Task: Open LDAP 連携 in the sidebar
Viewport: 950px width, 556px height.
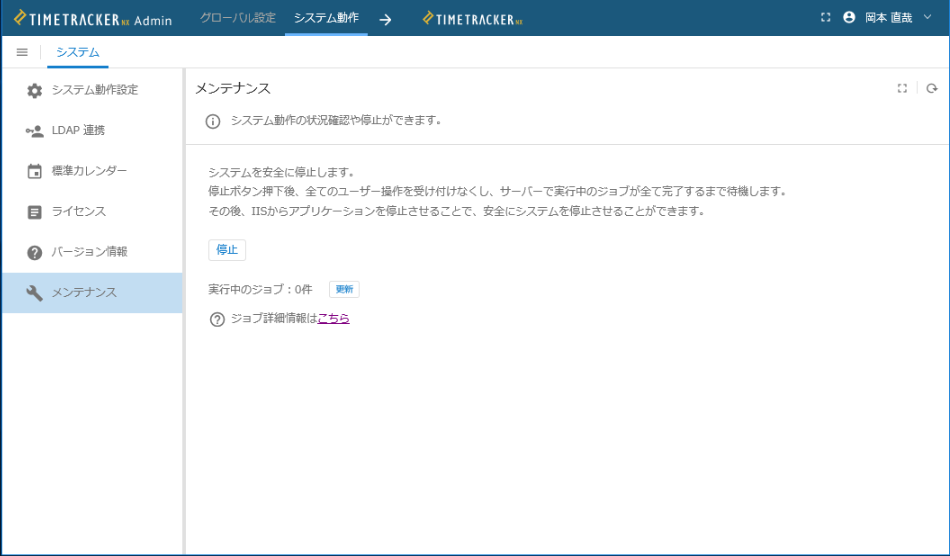Action: pyautogui.click(x=92, y=130)
